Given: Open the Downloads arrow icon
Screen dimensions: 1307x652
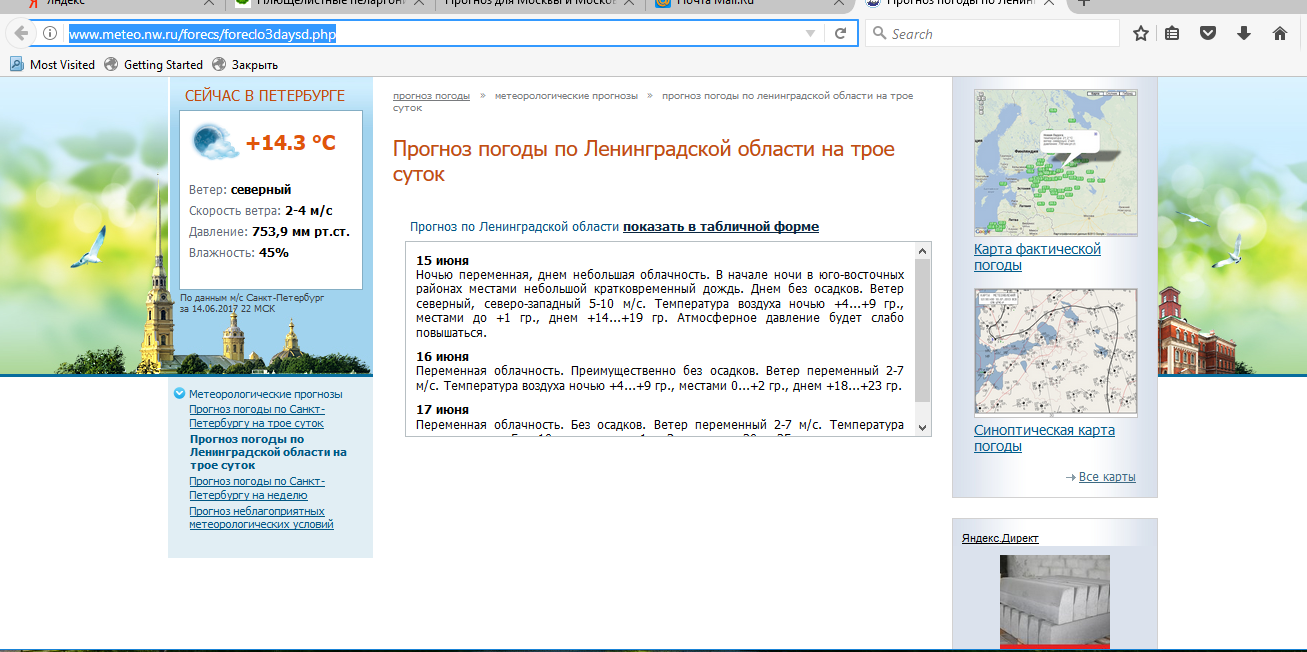Looking at the screenshot, I should click(1244, 34).
